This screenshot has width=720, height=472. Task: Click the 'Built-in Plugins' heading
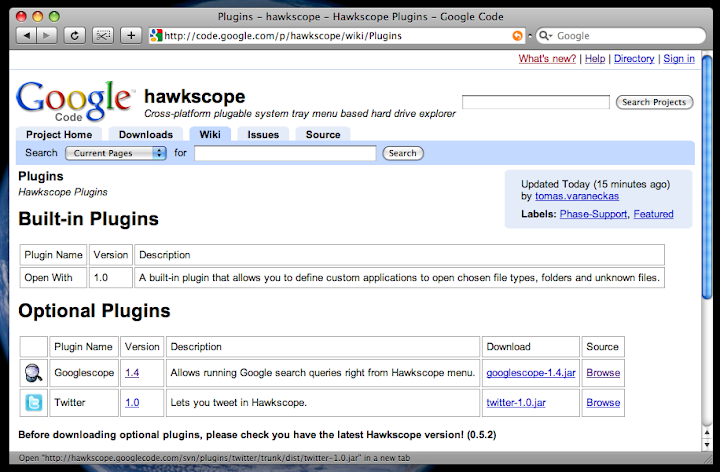pos(89,219)
